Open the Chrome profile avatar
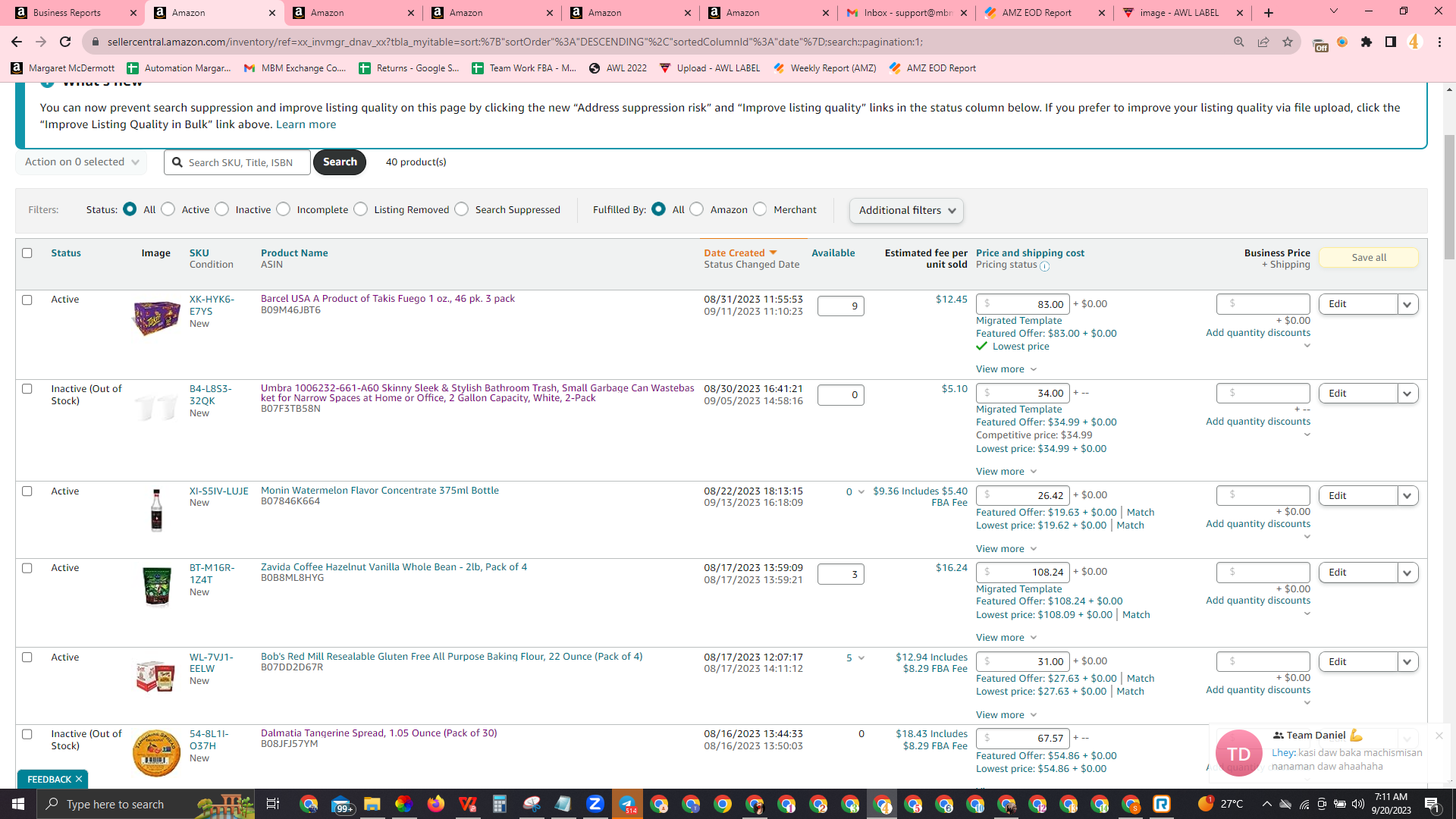 (1415, 42)
